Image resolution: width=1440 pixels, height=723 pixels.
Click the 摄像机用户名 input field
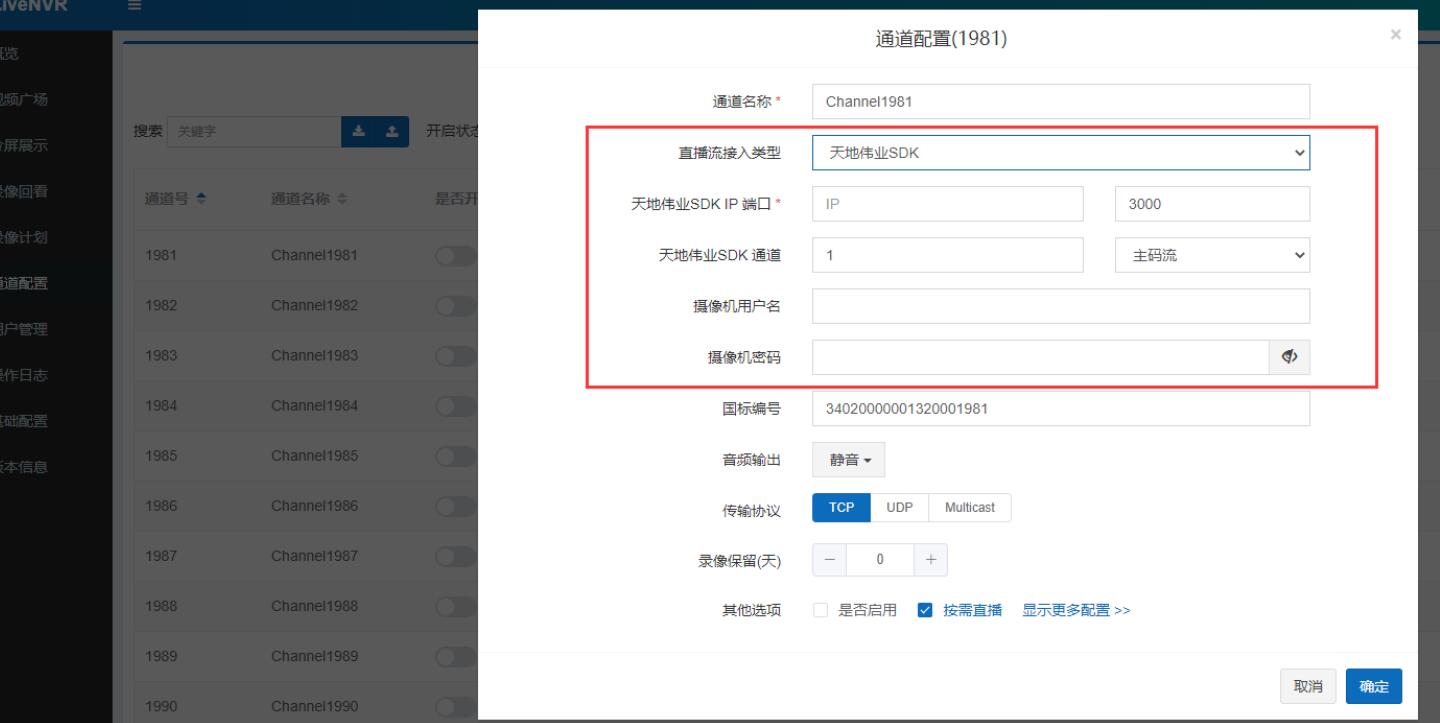pyautogui.click(x=1061, y=306)
